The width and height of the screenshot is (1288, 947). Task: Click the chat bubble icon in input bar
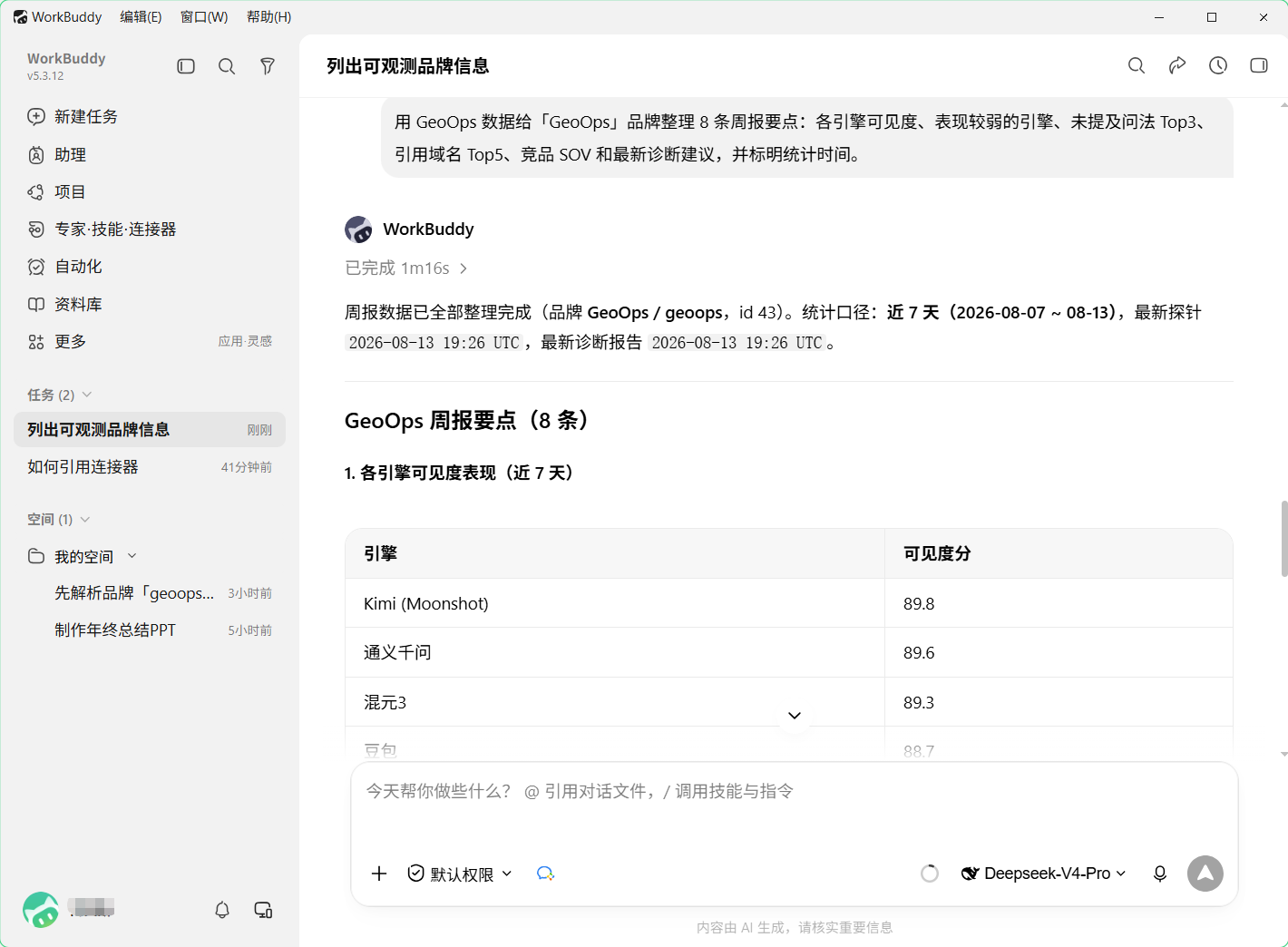point(545,874)
